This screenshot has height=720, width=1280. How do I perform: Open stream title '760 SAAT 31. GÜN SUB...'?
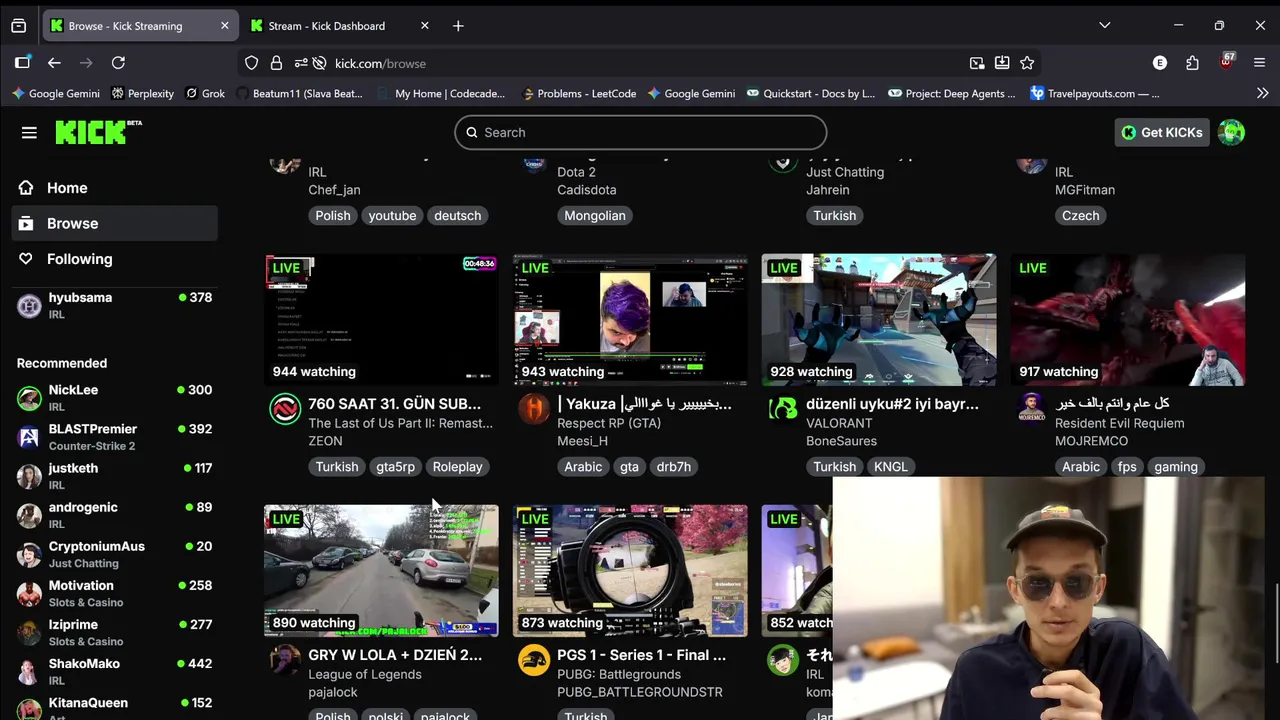coord(394,404)
